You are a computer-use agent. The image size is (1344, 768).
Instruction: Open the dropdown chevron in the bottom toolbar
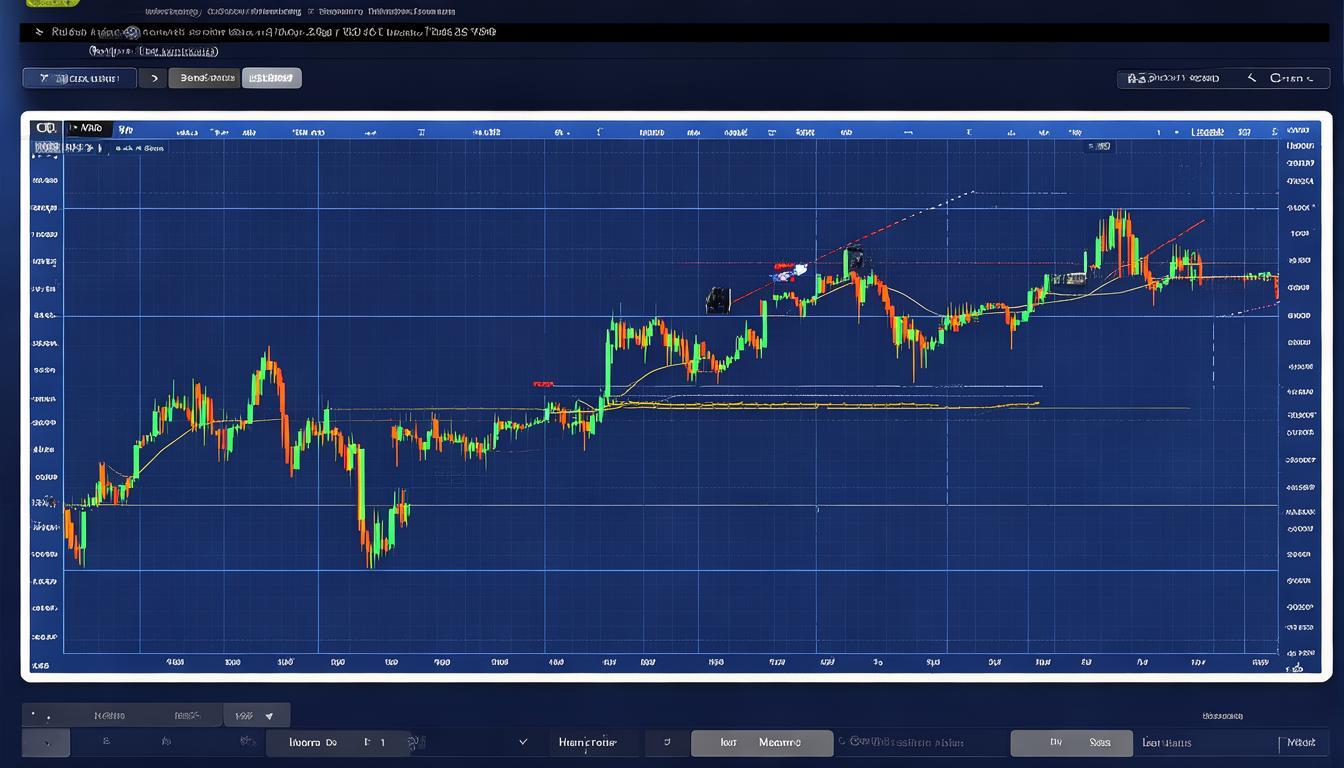523,743
